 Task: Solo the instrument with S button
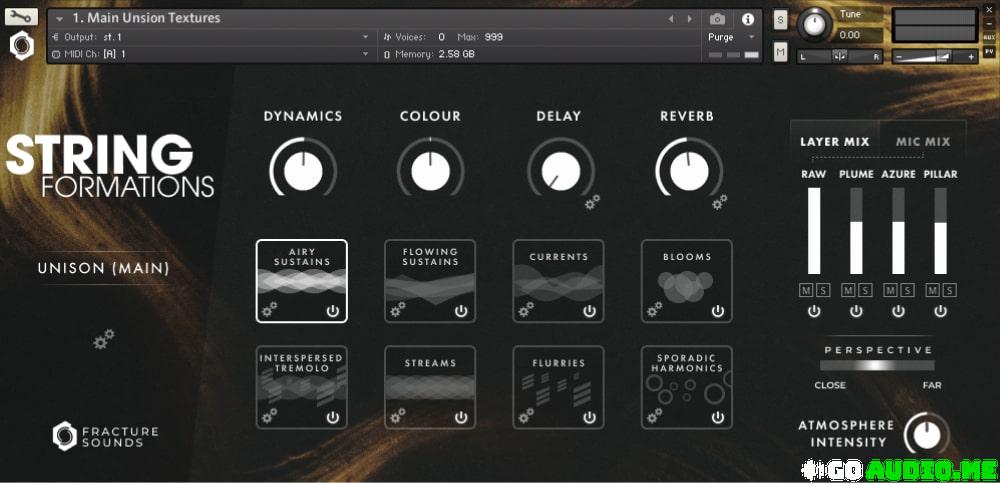pos(781,20)
